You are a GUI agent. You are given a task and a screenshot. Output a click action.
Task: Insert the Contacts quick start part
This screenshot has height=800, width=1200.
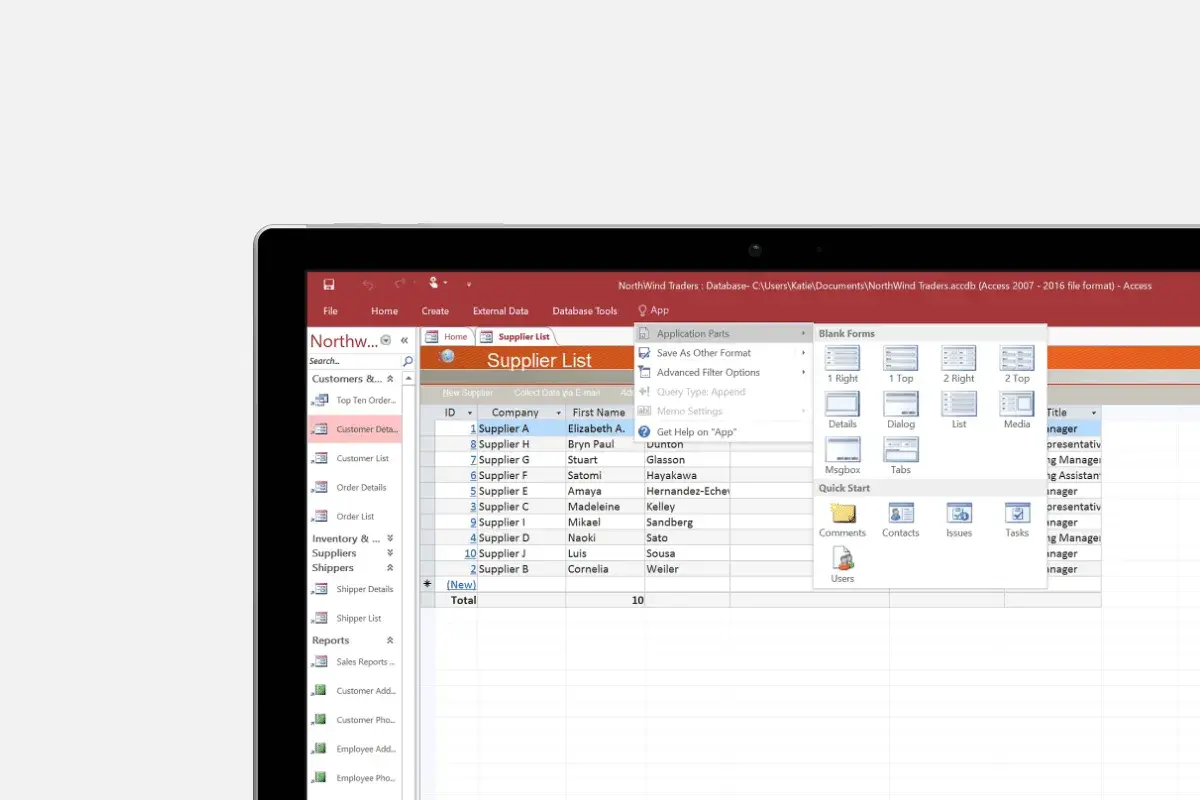tap(900, 520)
